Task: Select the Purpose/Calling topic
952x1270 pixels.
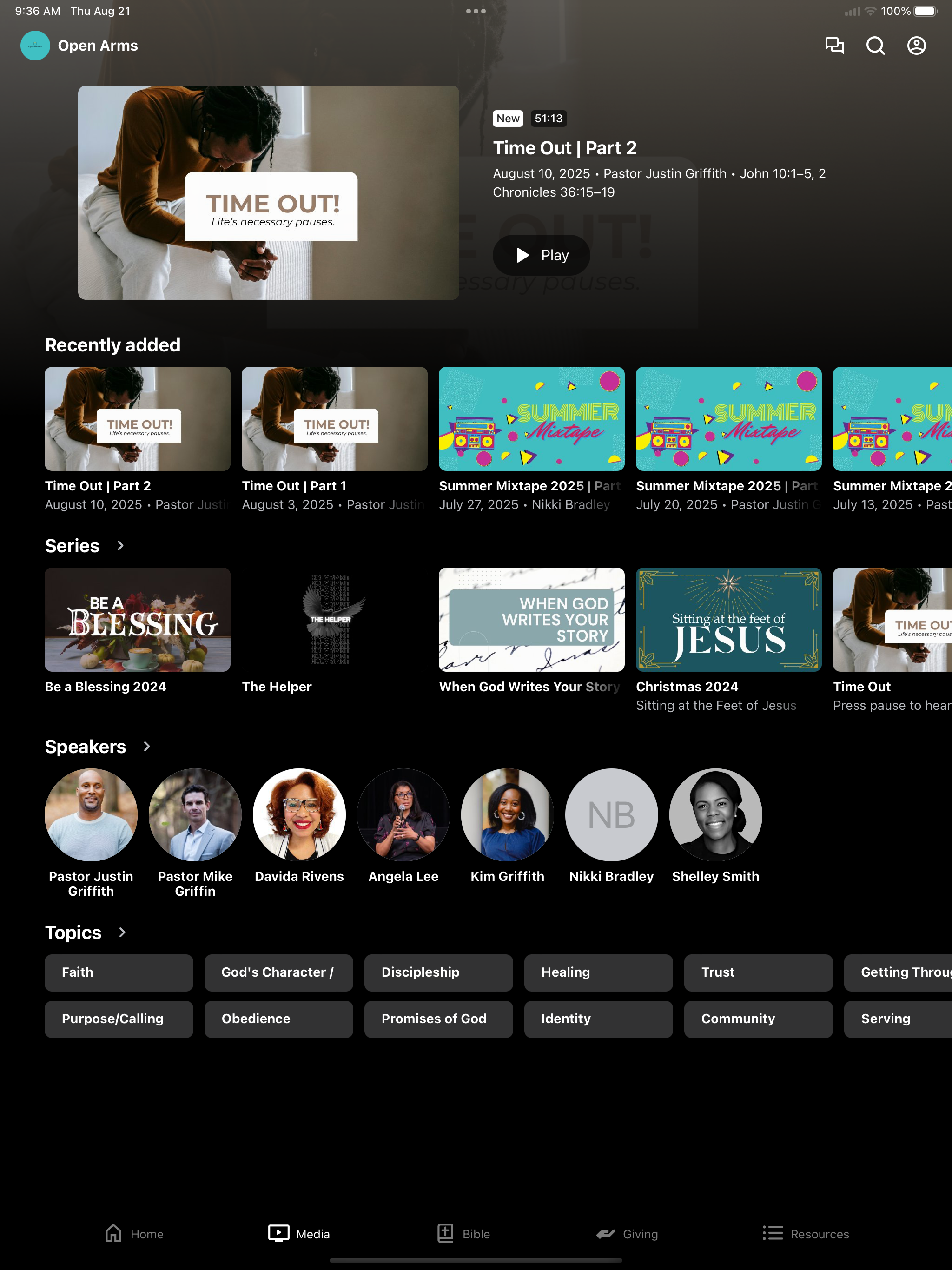Action: tap(119, 1019)
